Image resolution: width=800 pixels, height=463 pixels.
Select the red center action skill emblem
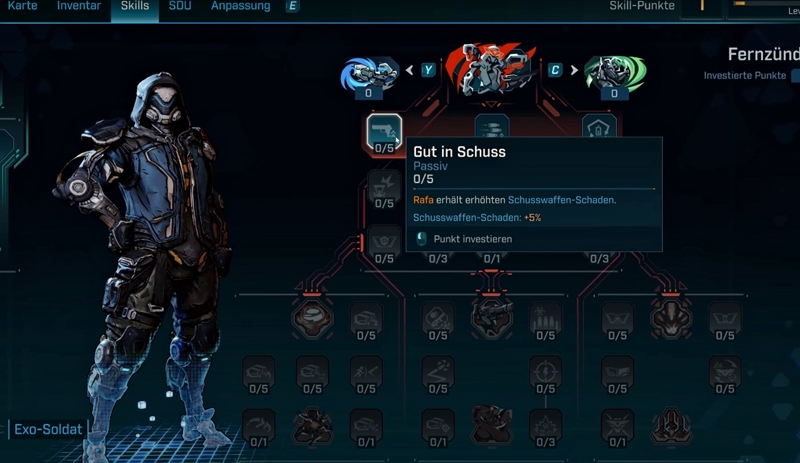[490, 69]
